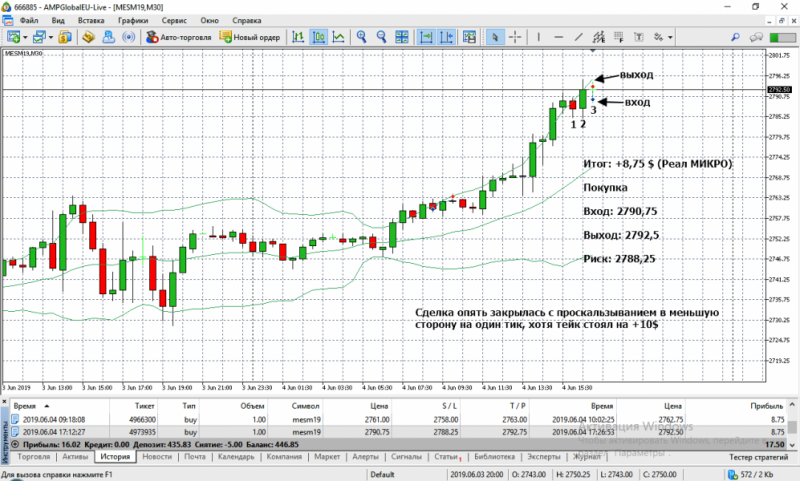Sort history by the Прибыль column header

(x=767, y=406)
